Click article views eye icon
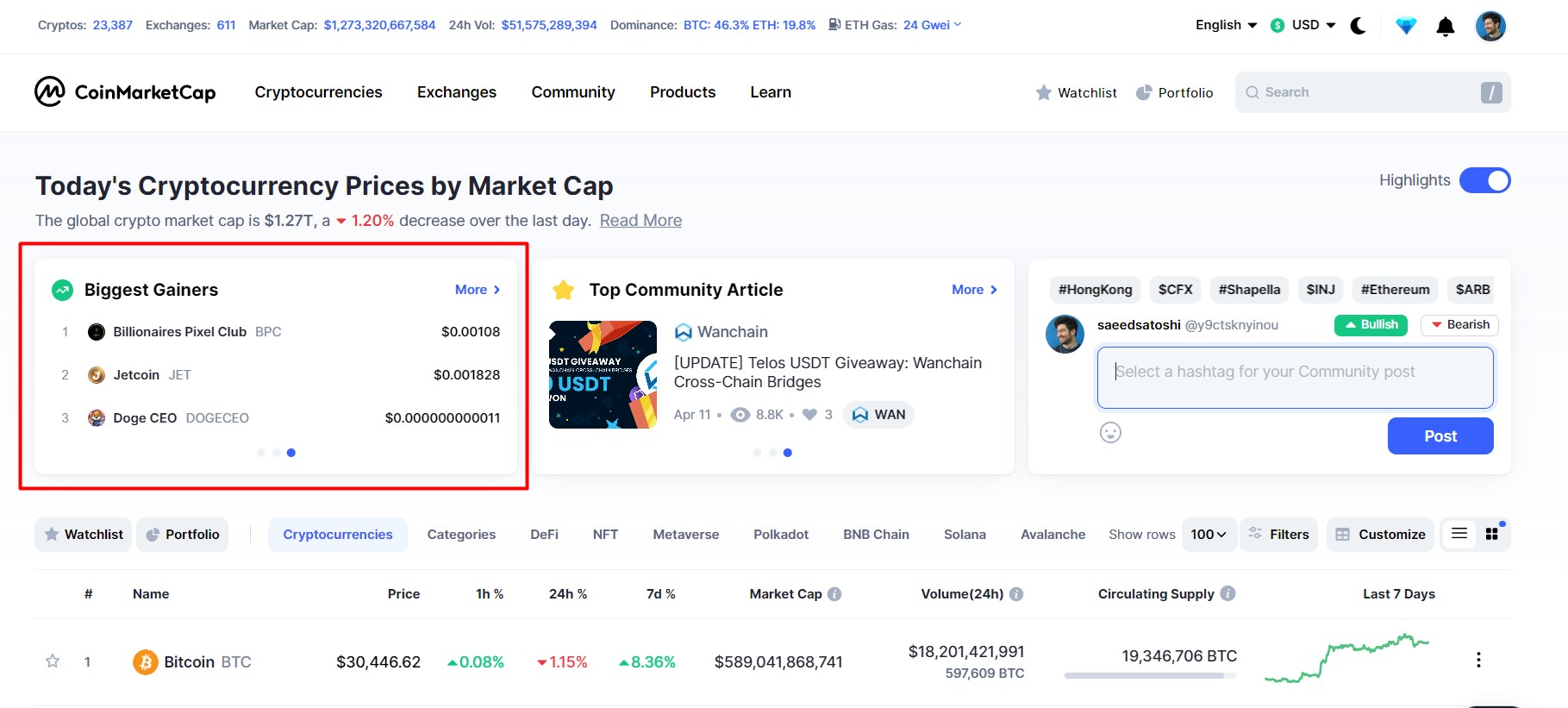Image resolution: width=1568 pixels, height=708 pixels. click(740, 415)
